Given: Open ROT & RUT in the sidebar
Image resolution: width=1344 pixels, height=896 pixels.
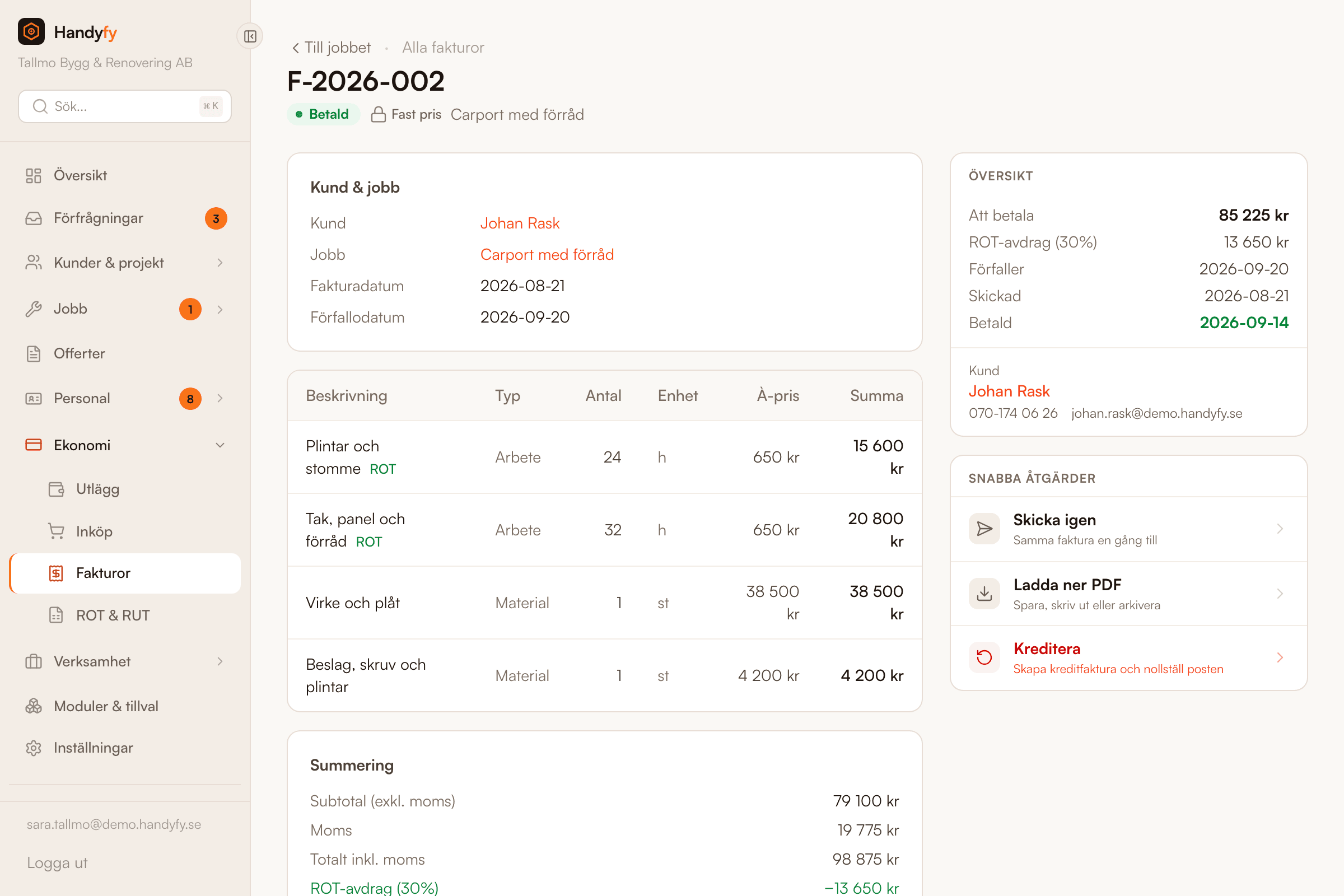Looking at the screenshot, I should (125, 615).
